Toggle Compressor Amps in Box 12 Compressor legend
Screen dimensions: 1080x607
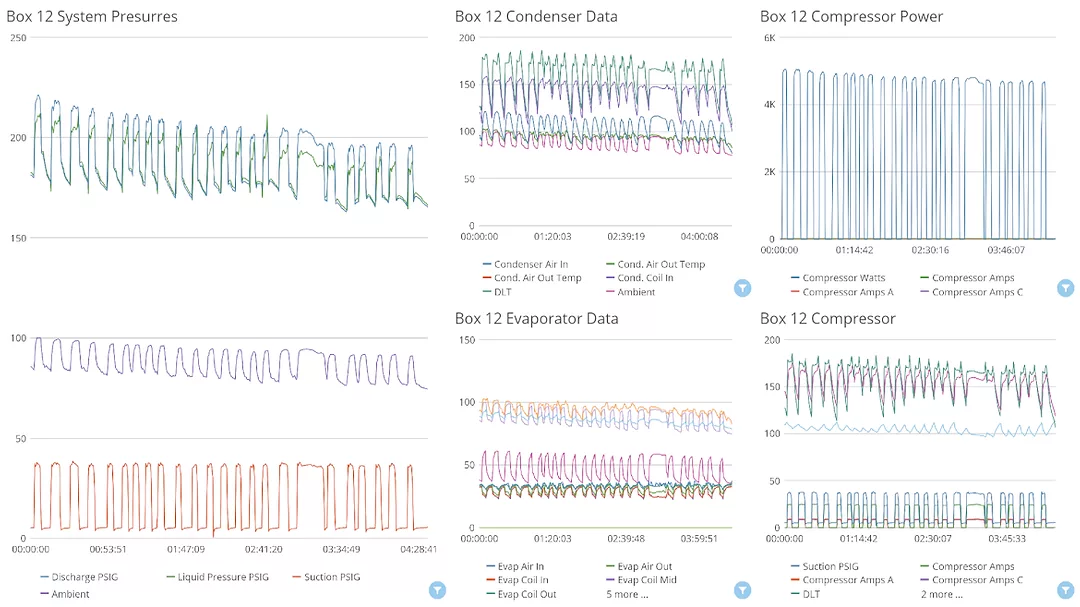pyautogui.click(x=968, y=566)
